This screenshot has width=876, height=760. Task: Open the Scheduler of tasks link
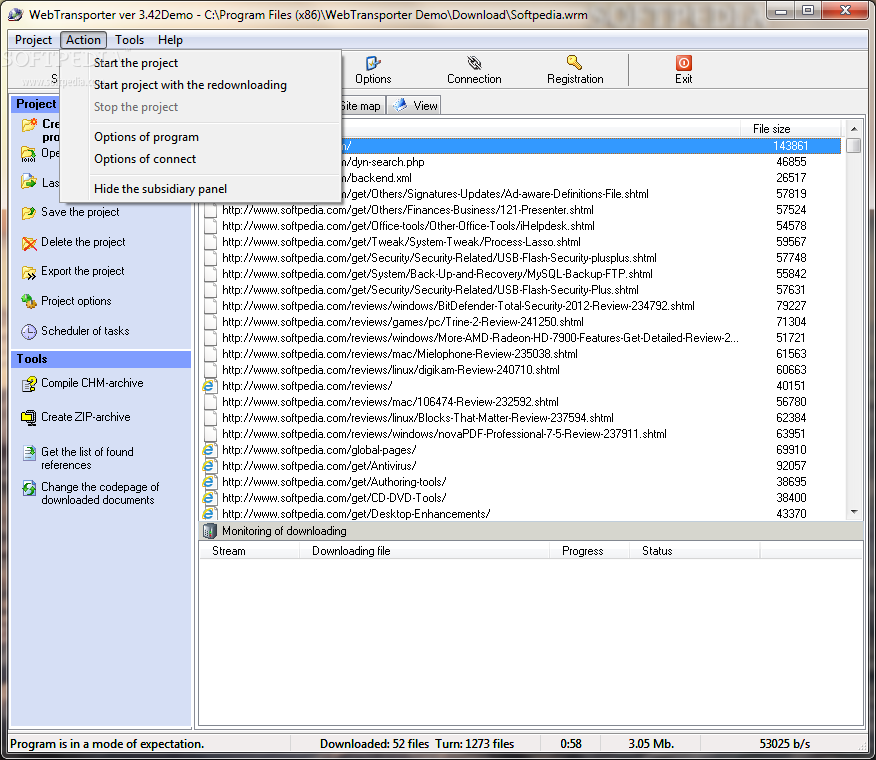click(85, 331)
